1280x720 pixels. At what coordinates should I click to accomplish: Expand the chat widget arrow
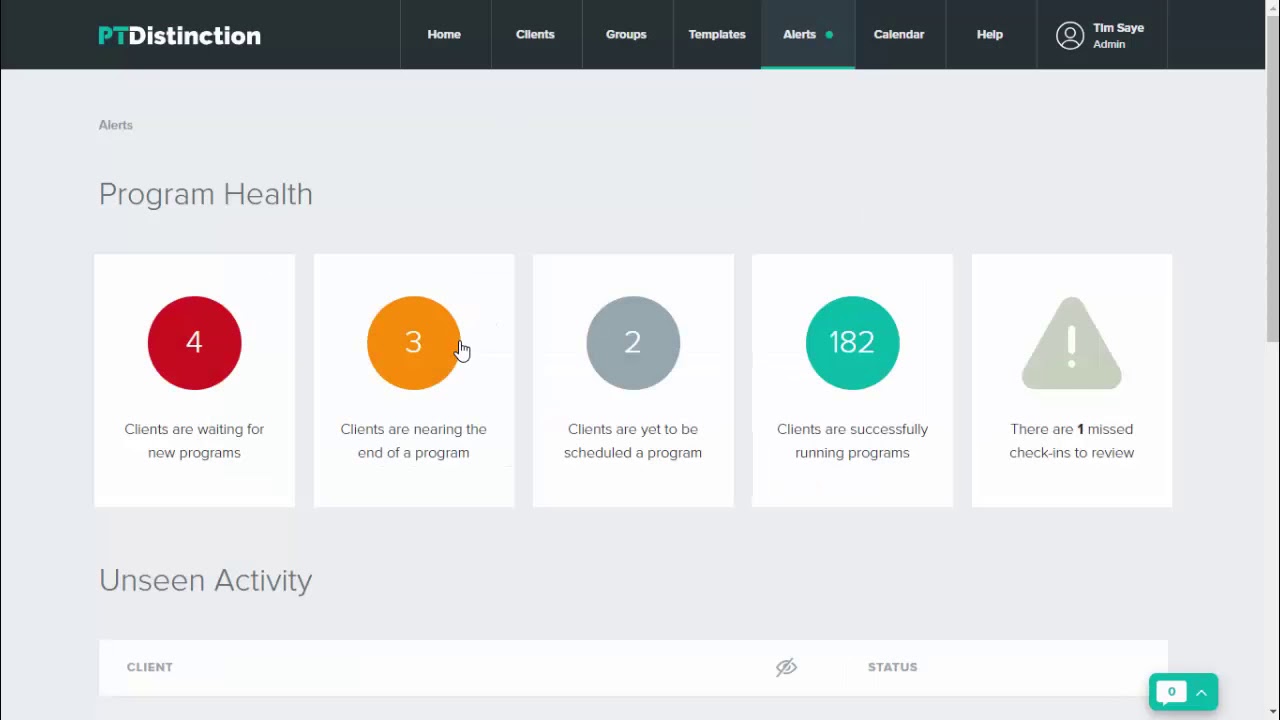pyautogui.click(x=1202, y=692)
